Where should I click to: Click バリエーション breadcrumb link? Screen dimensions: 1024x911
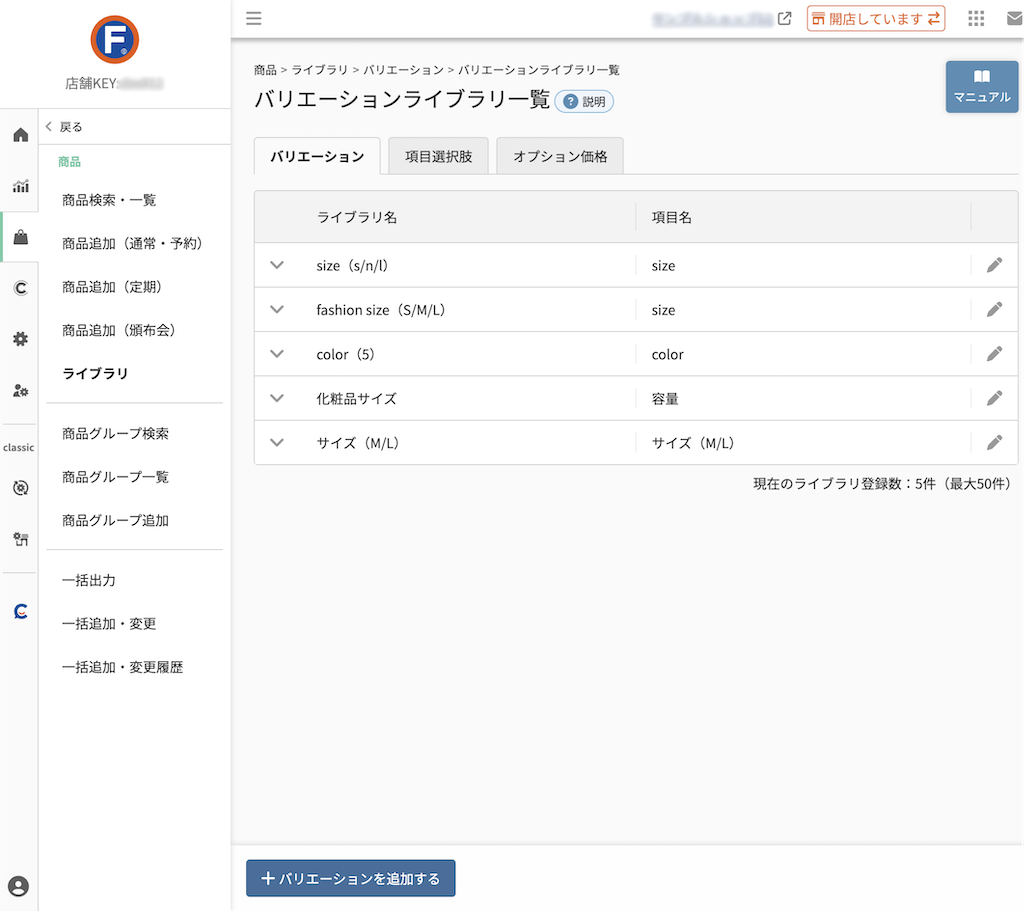click(x=403, y=70)
